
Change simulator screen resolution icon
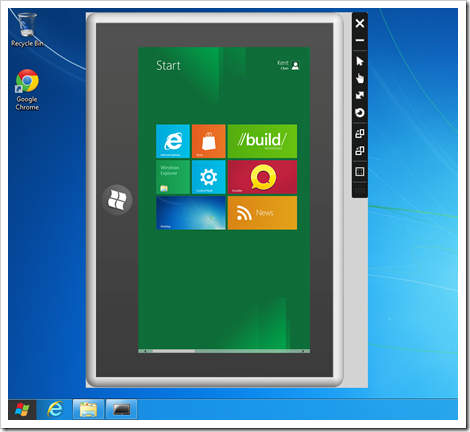360,172
